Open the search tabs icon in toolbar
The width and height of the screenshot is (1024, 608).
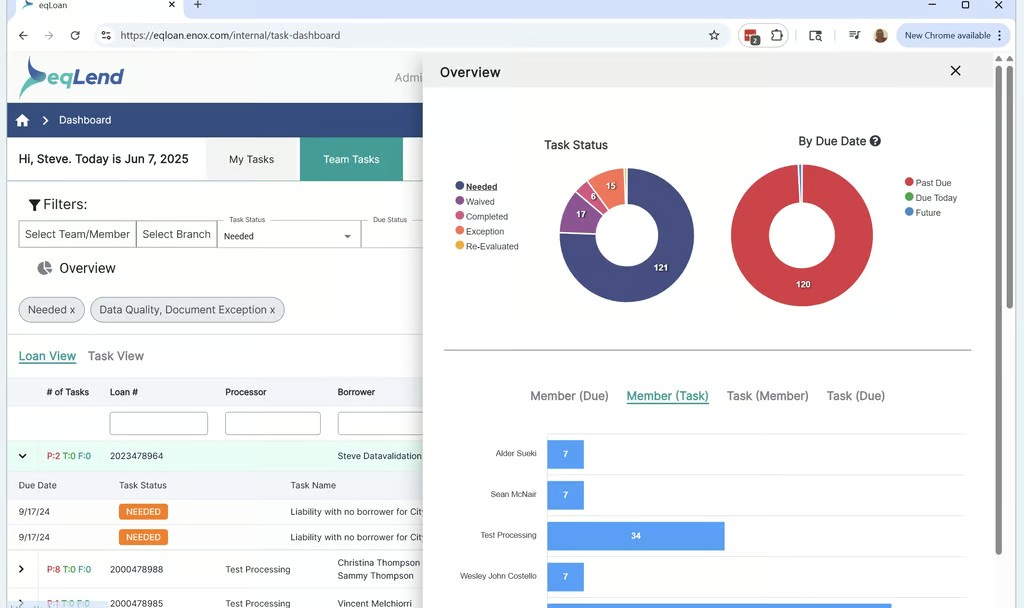[816, 35]
